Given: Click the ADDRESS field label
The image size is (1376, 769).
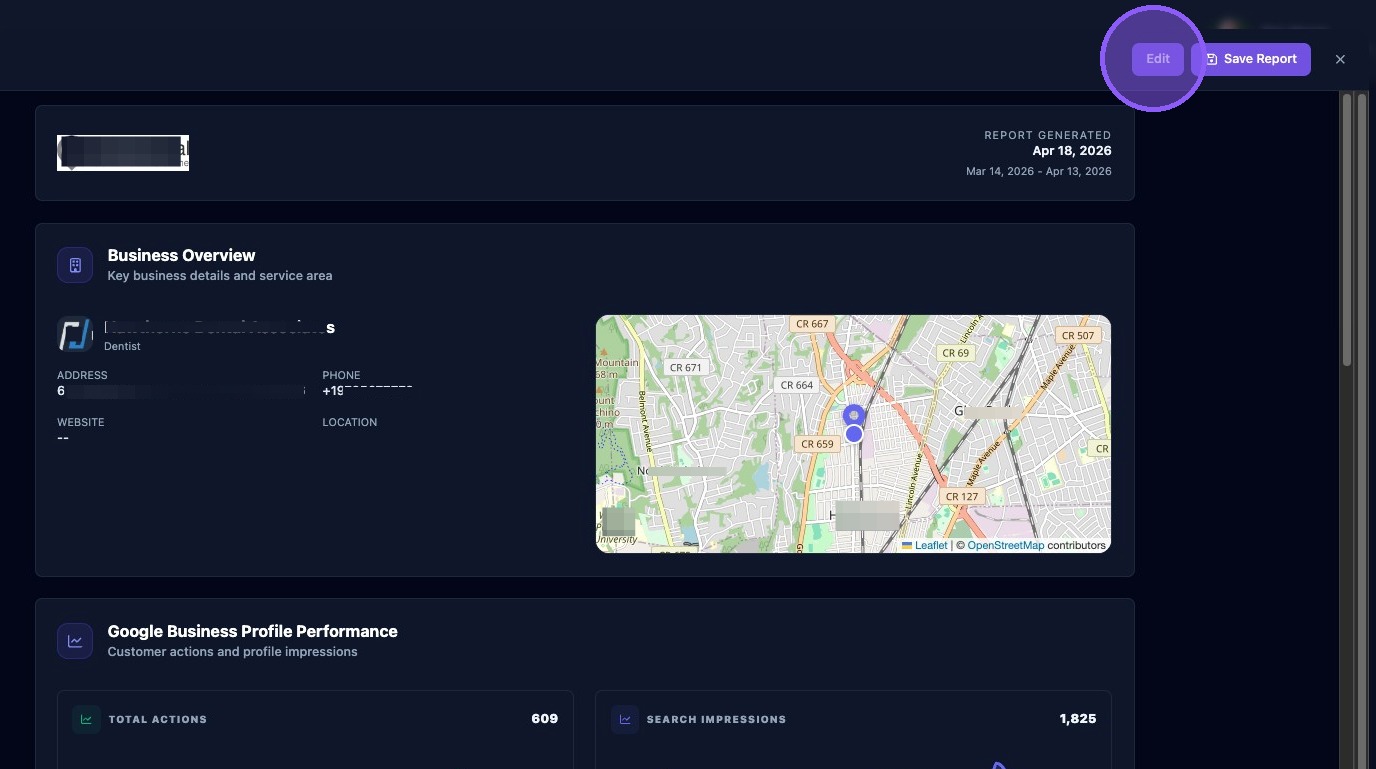Looking at the screenshot, I should tap(82, 375).
